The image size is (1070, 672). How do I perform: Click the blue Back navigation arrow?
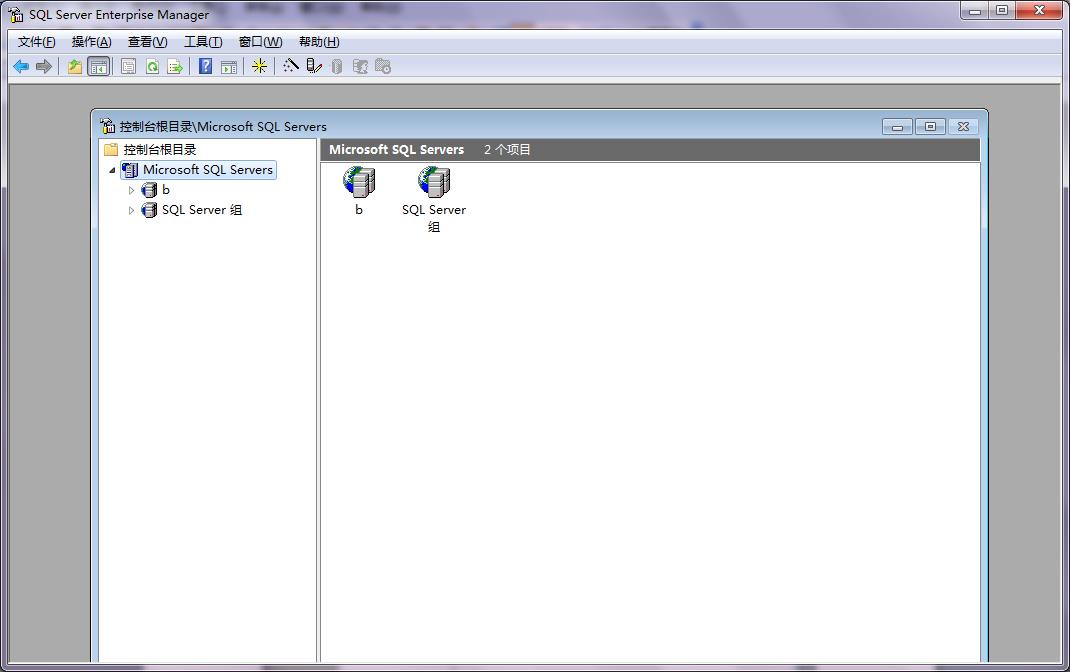coord(21,66)
